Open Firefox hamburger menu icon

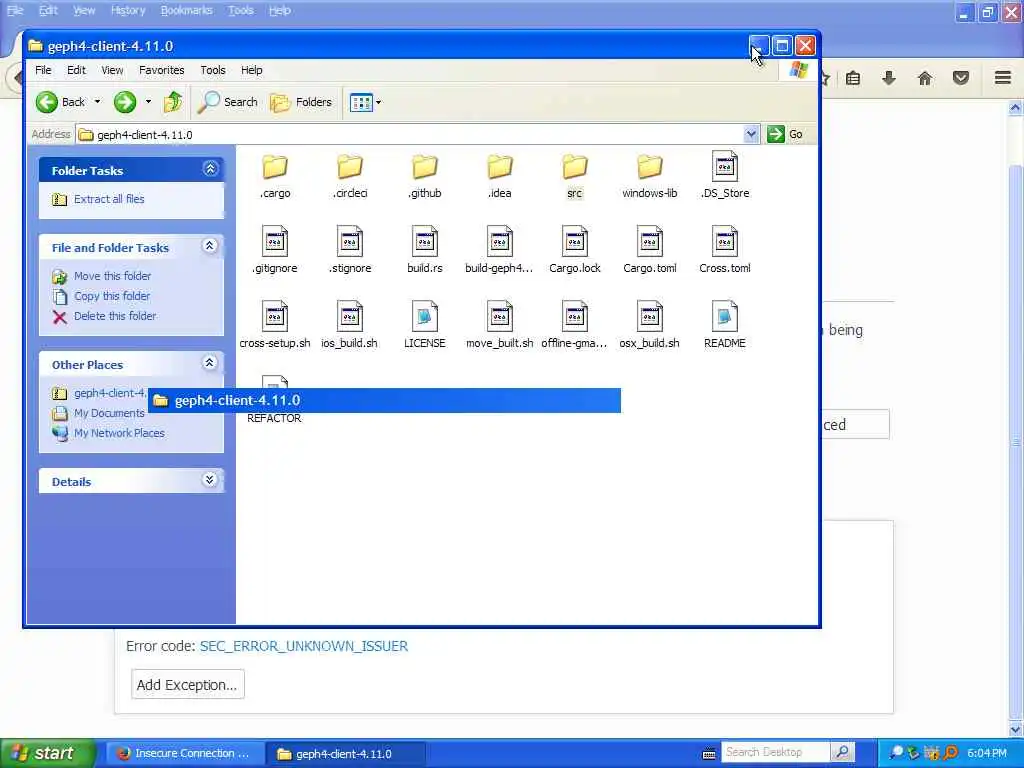click(x=1003, y=78)
